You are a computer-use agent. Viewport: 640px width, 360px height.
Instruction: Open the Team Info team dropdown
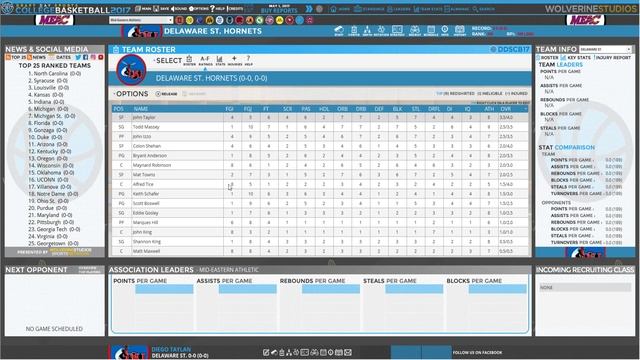coord(606,49)
